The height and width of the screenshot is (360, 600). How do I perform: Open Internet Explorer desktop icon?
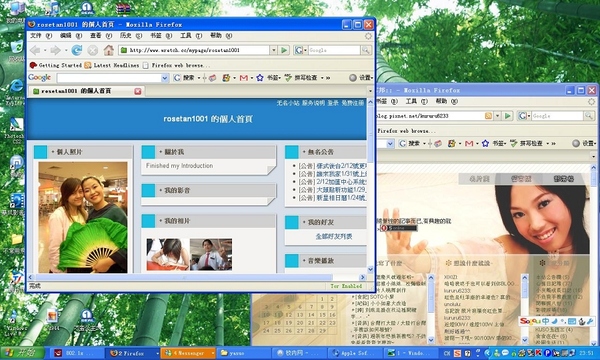point(16,85)
